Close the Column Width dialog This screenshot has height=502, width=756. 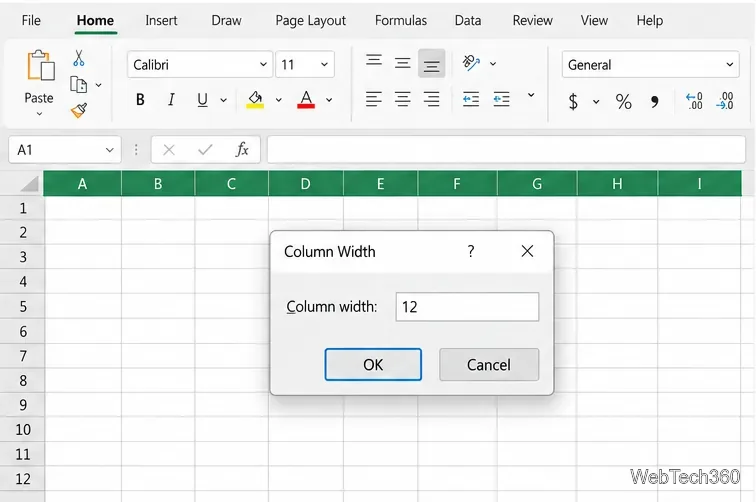[527, 251]
